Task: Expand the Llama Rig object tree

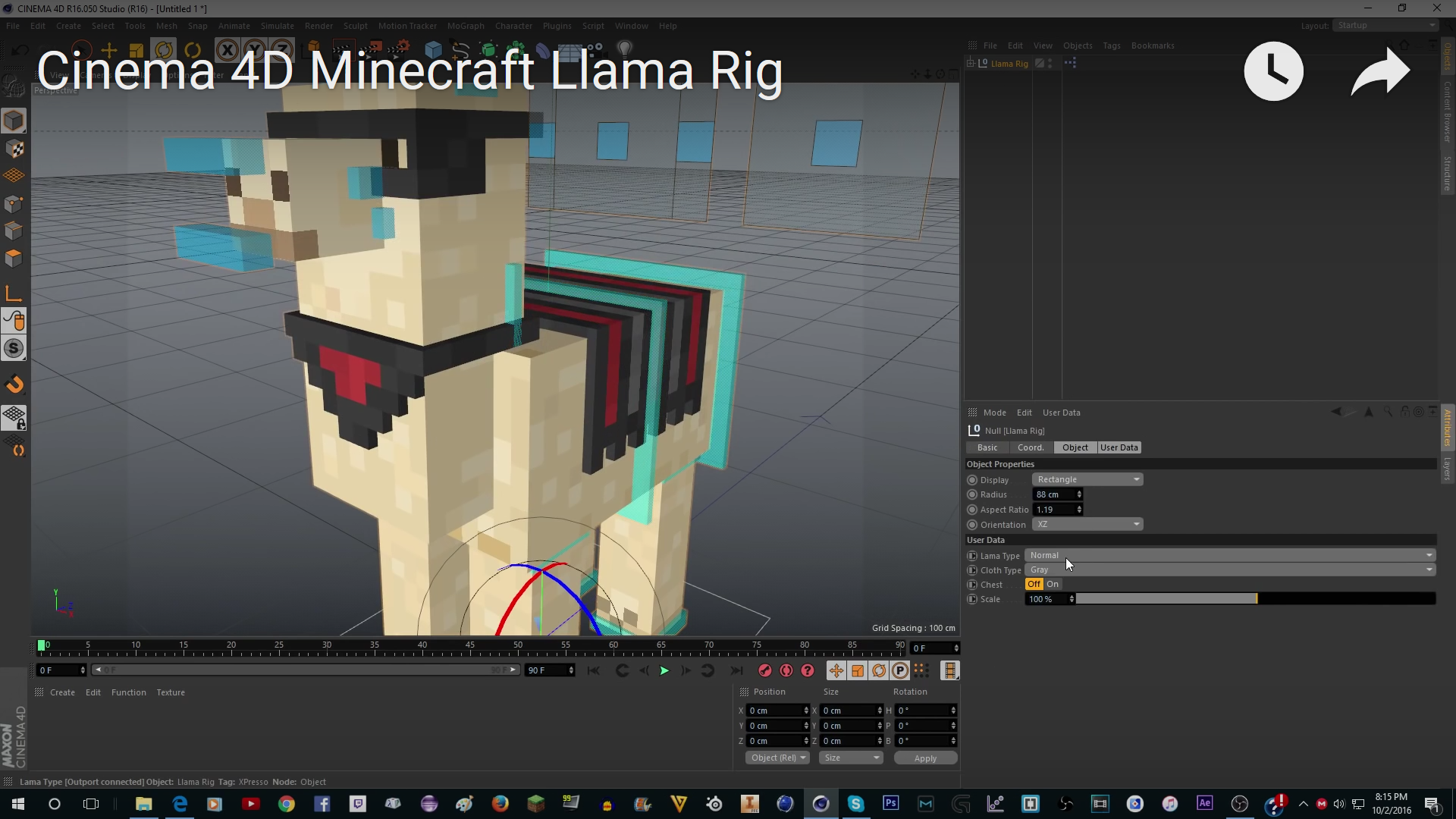Action: (x=971, y=64)
